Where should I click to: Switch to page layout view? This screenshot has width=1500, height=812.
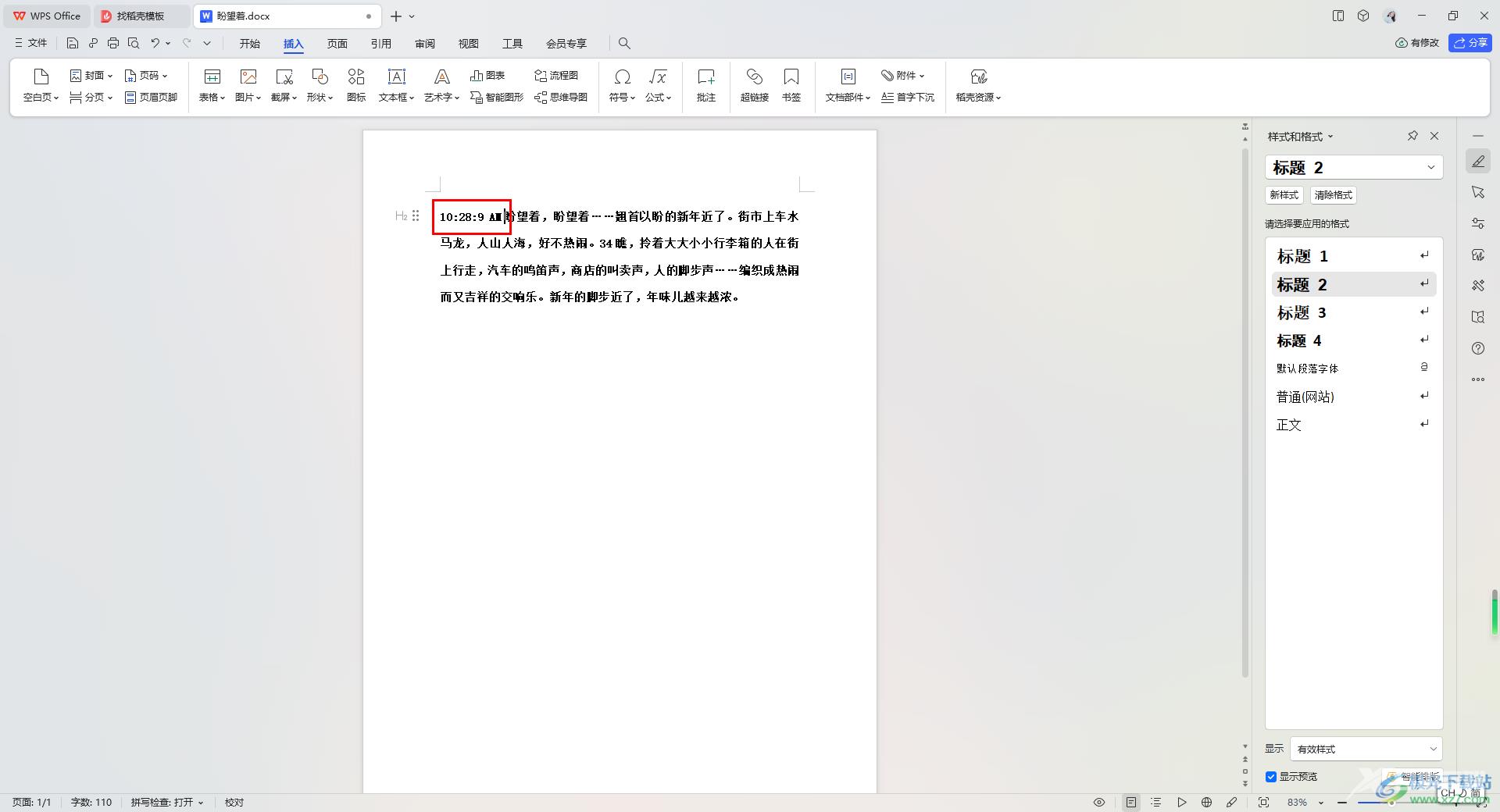[x=1130, y=802]
